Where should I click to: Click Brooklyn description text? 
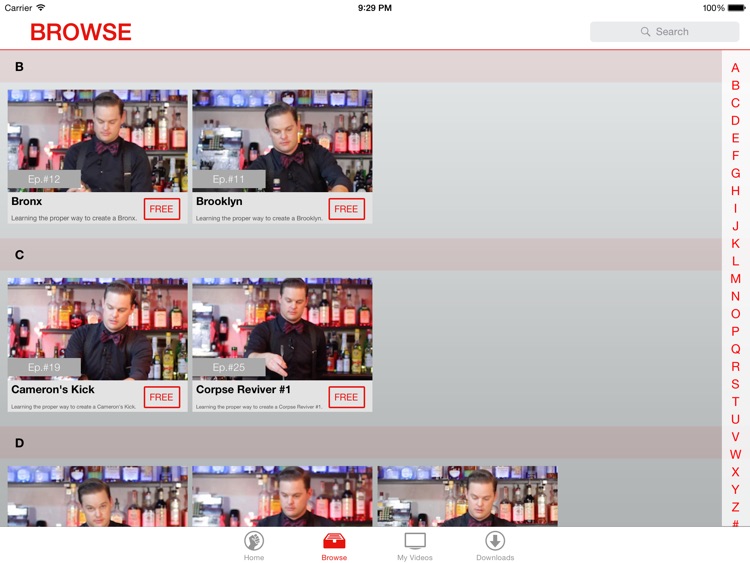pos(259,218)
